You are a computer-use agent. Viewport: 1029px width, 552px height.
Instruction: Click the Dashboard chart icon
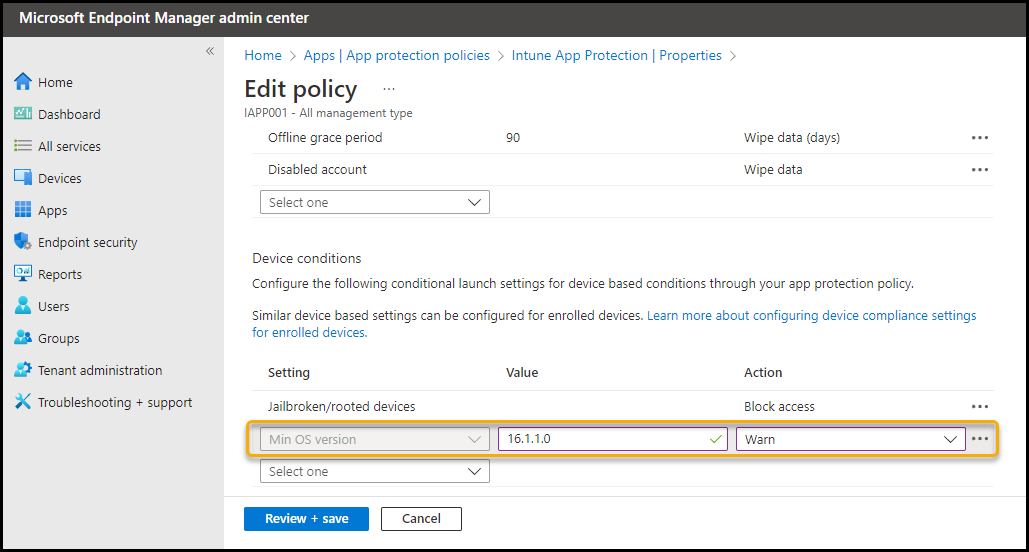coord(23,114)
